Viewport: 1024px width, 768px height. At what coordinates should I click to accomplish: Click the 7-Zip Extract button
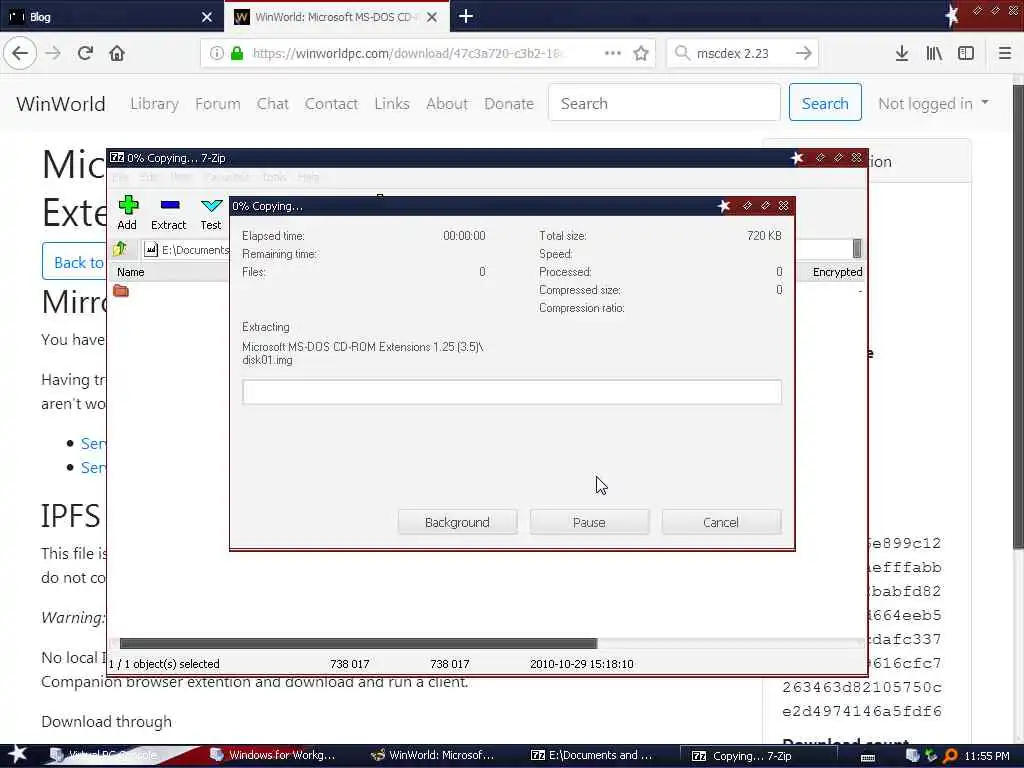pos(168,213)
